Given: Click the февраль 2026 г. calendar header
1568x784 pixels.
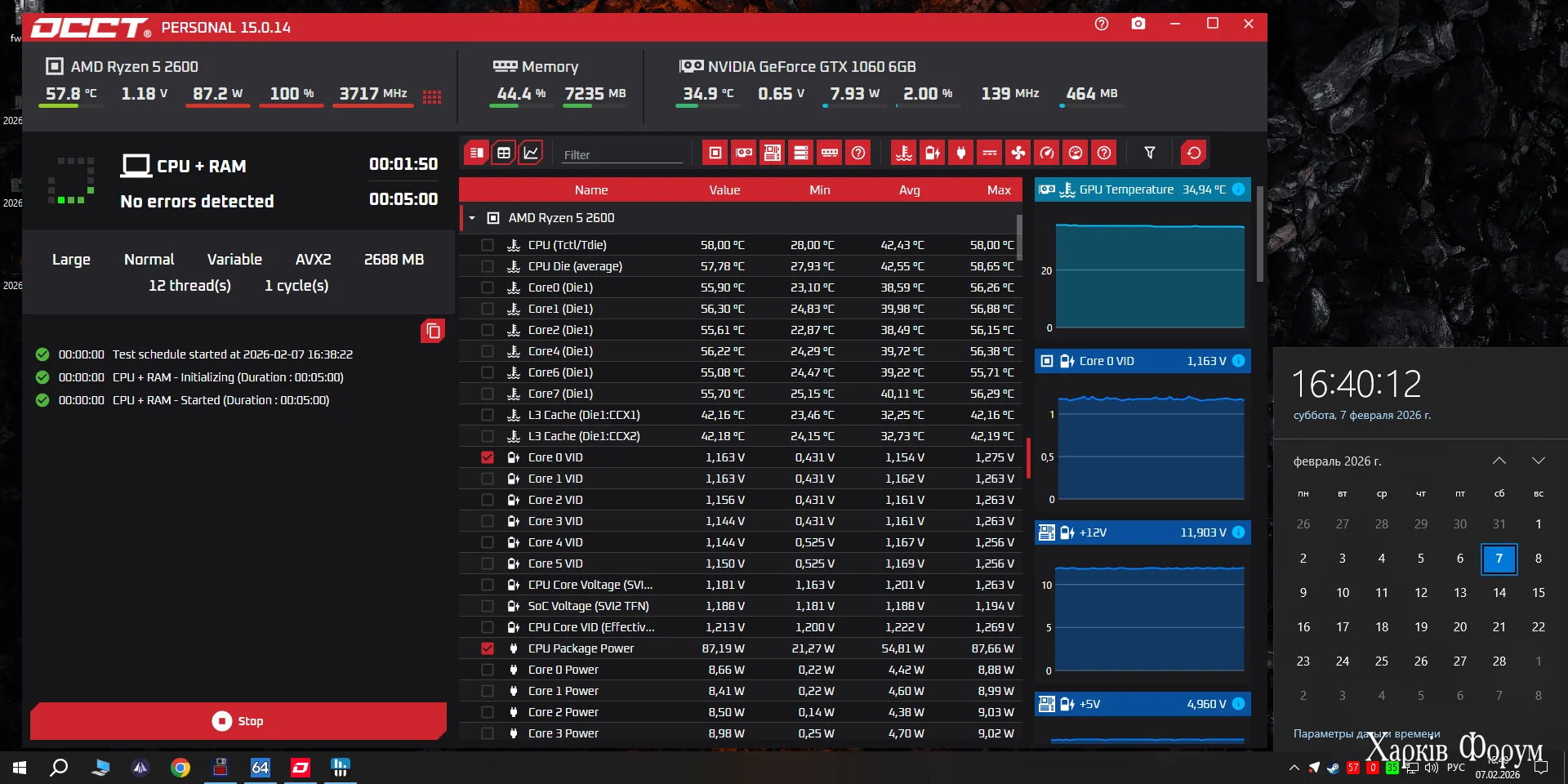Looking at the screenshot, I should coord(1338,461).
